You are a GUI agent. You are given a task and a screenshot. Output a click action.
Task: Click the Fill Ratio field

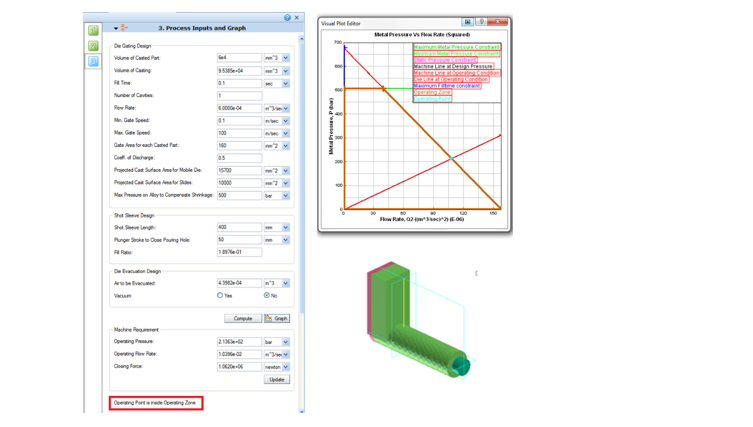click(x=239, y=252)
